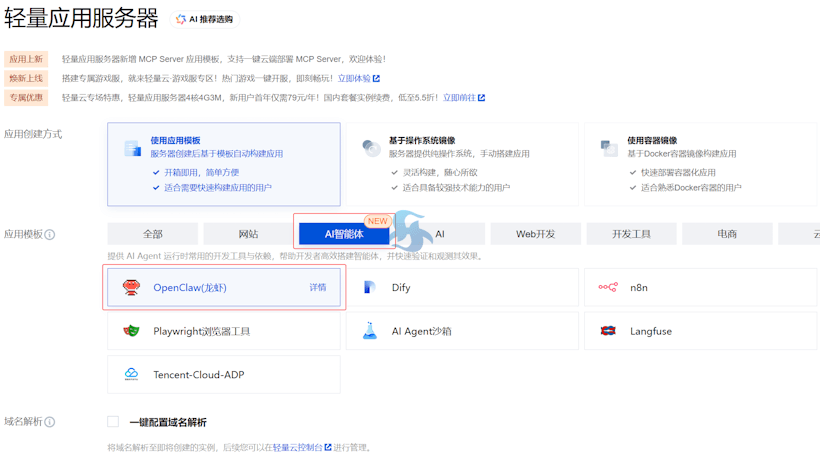This screenshot has width=820, height=461.
Task: Click the 专属优惠 notice tag
Action: [26, 98]
